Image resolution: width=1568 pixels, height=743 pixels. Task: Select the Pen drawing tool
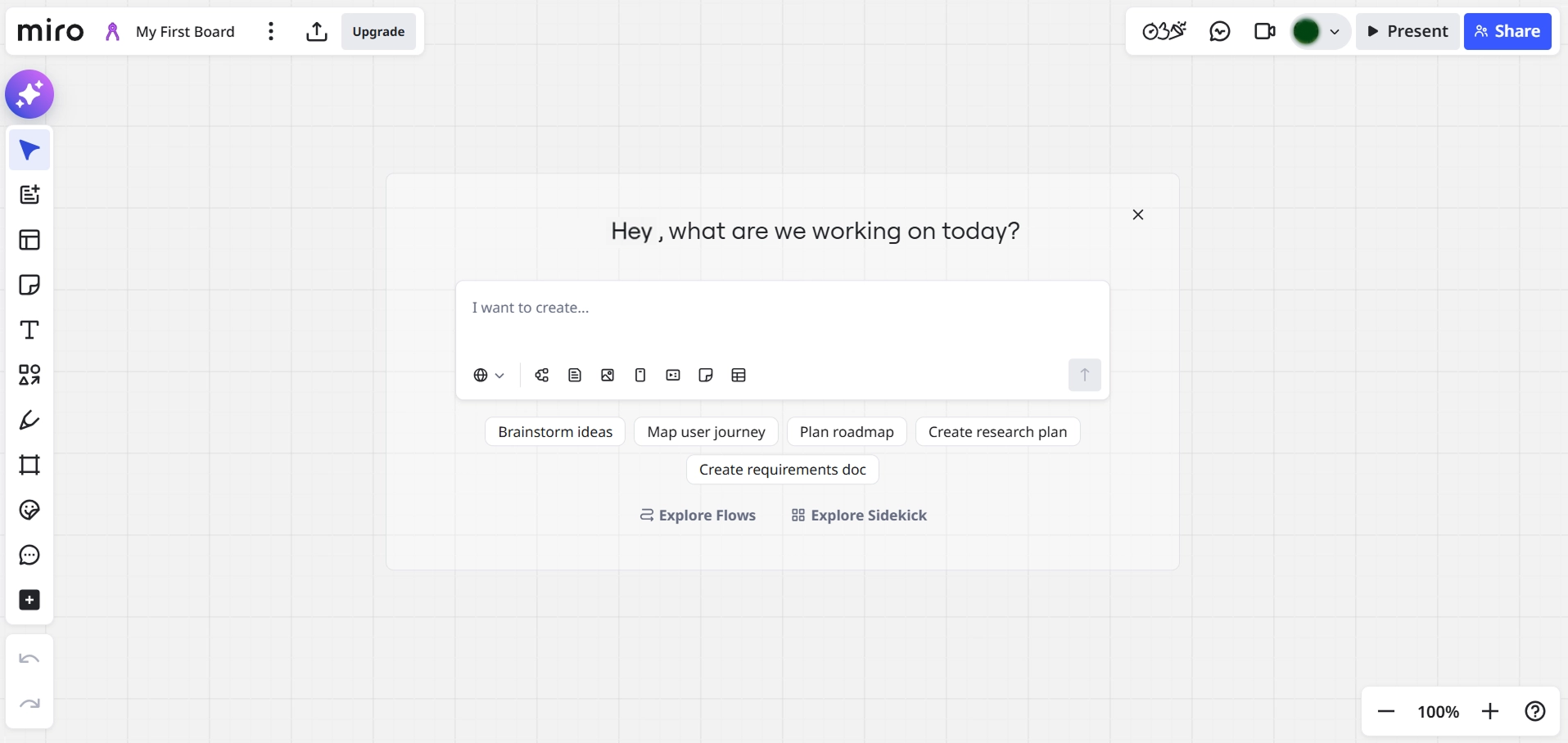tap(29, 420)
